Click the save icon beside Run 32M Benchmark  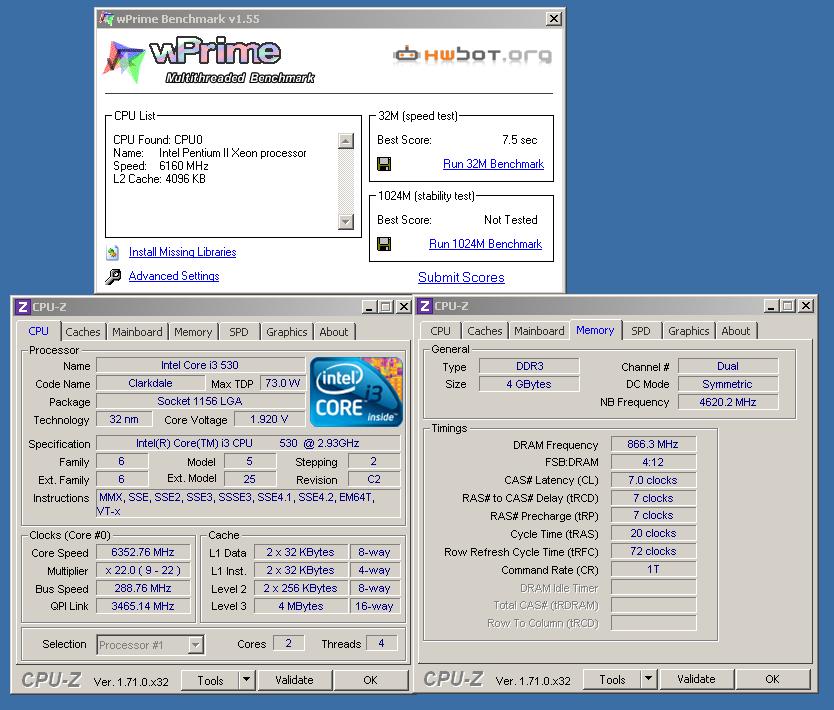(384, 164)
